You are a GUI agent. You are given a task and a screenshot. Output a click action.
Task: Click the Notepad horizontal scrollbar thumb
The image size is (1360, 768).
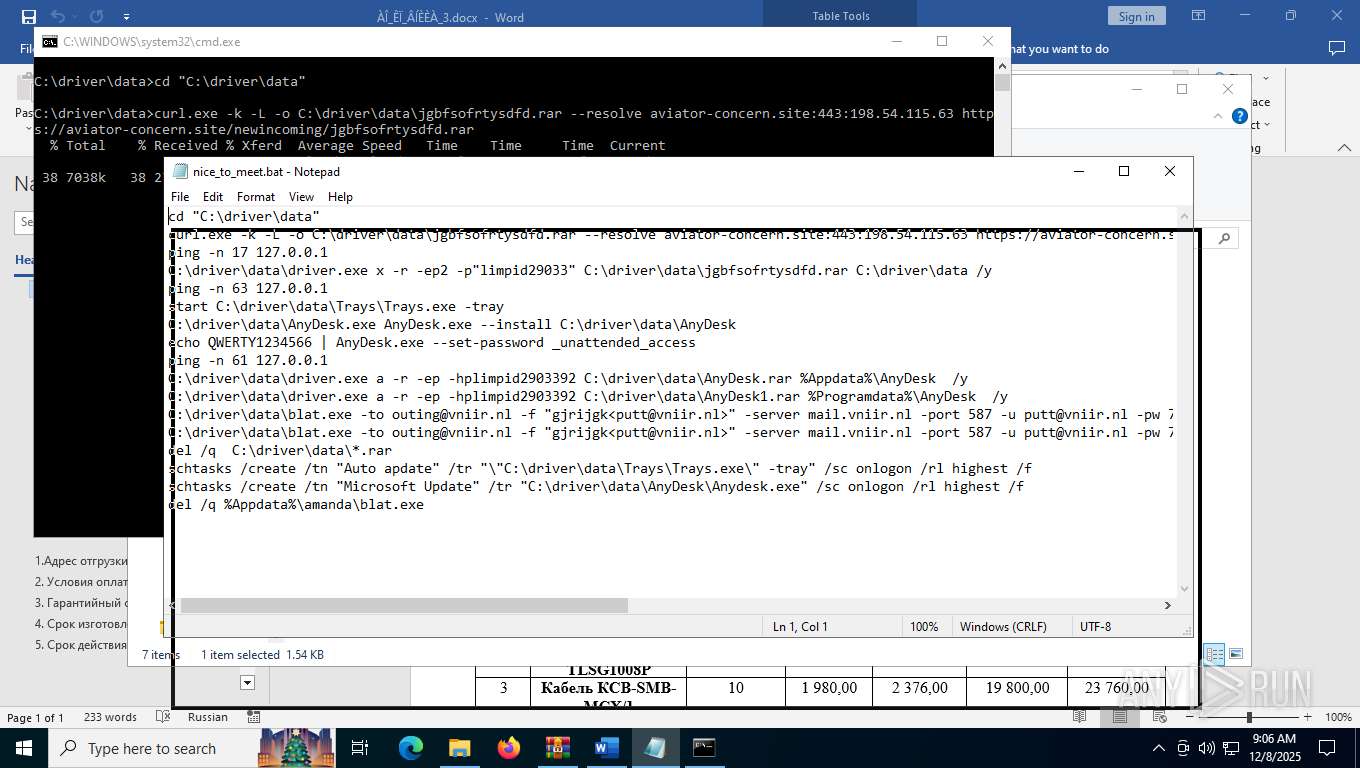pos(403,606)
